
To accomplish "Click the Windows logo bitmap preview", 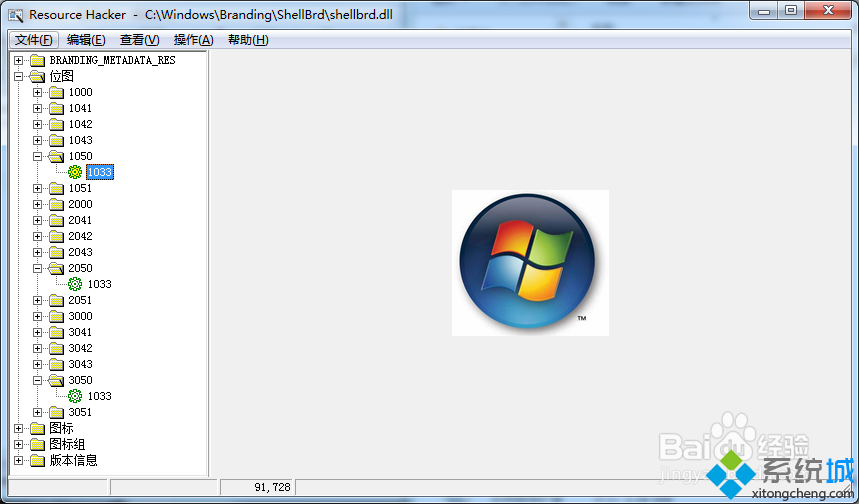I will click(x=530, y=263).
